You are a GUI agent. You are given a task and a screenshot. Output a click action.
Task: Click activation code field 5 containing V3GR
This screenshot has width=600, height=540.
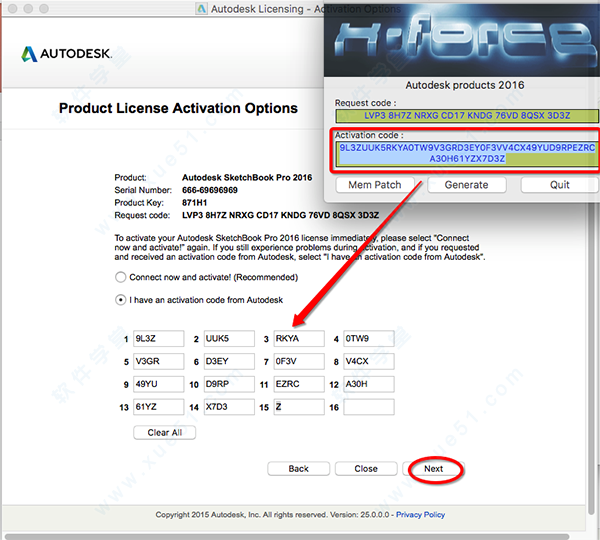pos(158,361)
